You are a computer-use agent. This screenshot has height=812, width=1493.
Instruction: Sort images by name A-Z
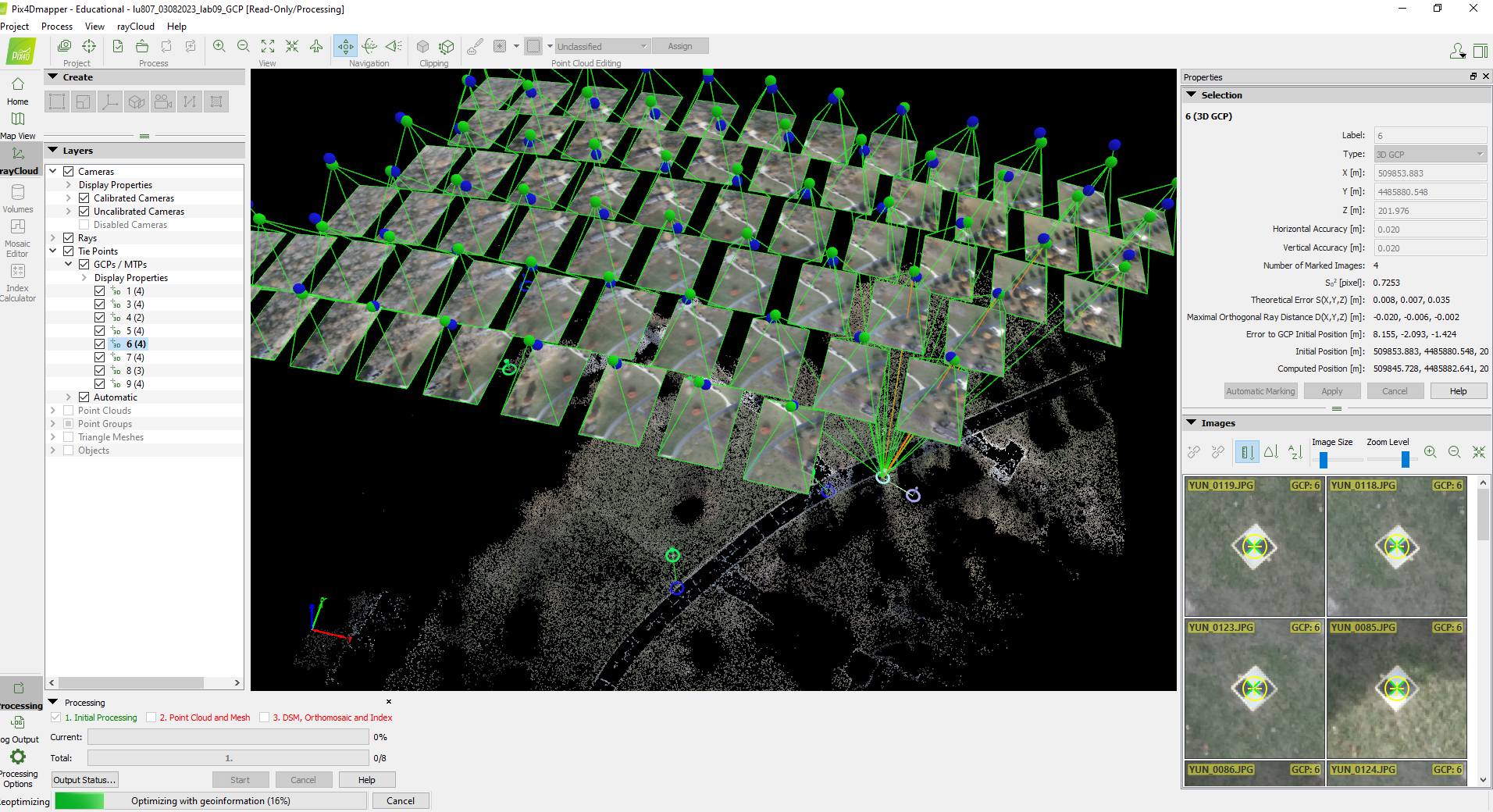click(1295, 452)
